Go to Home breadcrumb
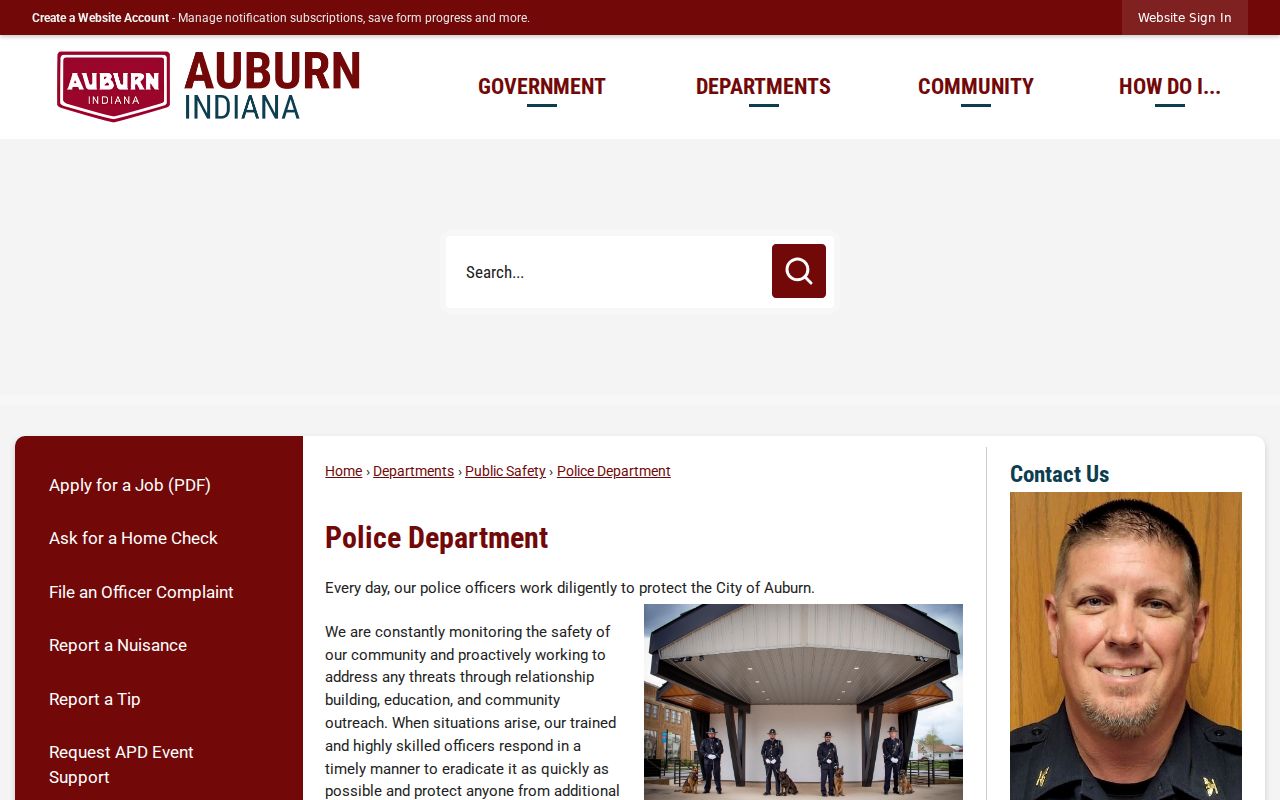 [x=343, y=471]
